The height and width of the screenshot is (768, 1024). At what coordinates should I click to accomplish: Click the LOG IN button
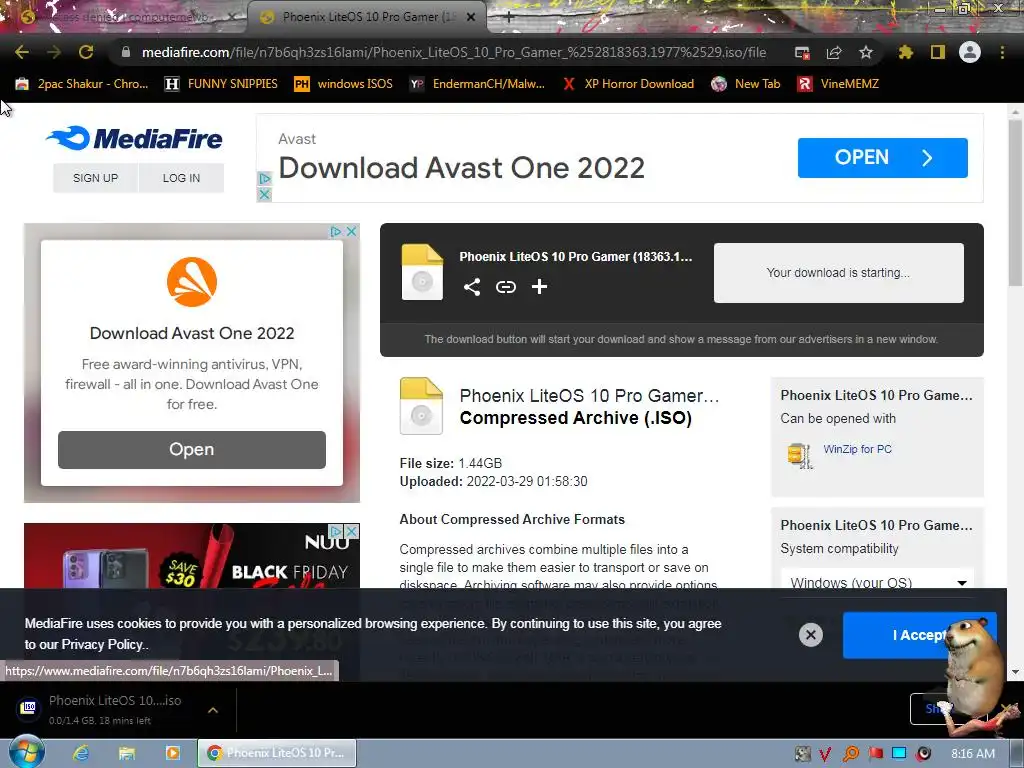182,178
